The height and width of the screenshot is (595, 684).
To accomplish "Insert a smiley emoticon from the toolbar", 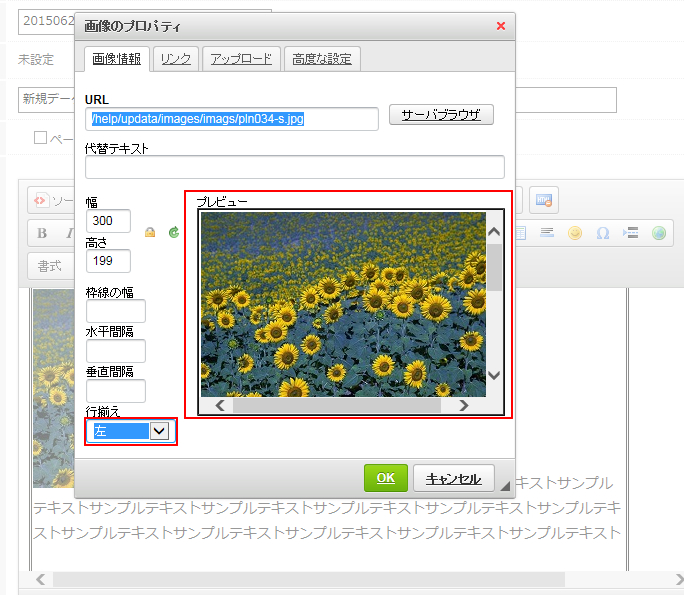I will tap(575, 233).
